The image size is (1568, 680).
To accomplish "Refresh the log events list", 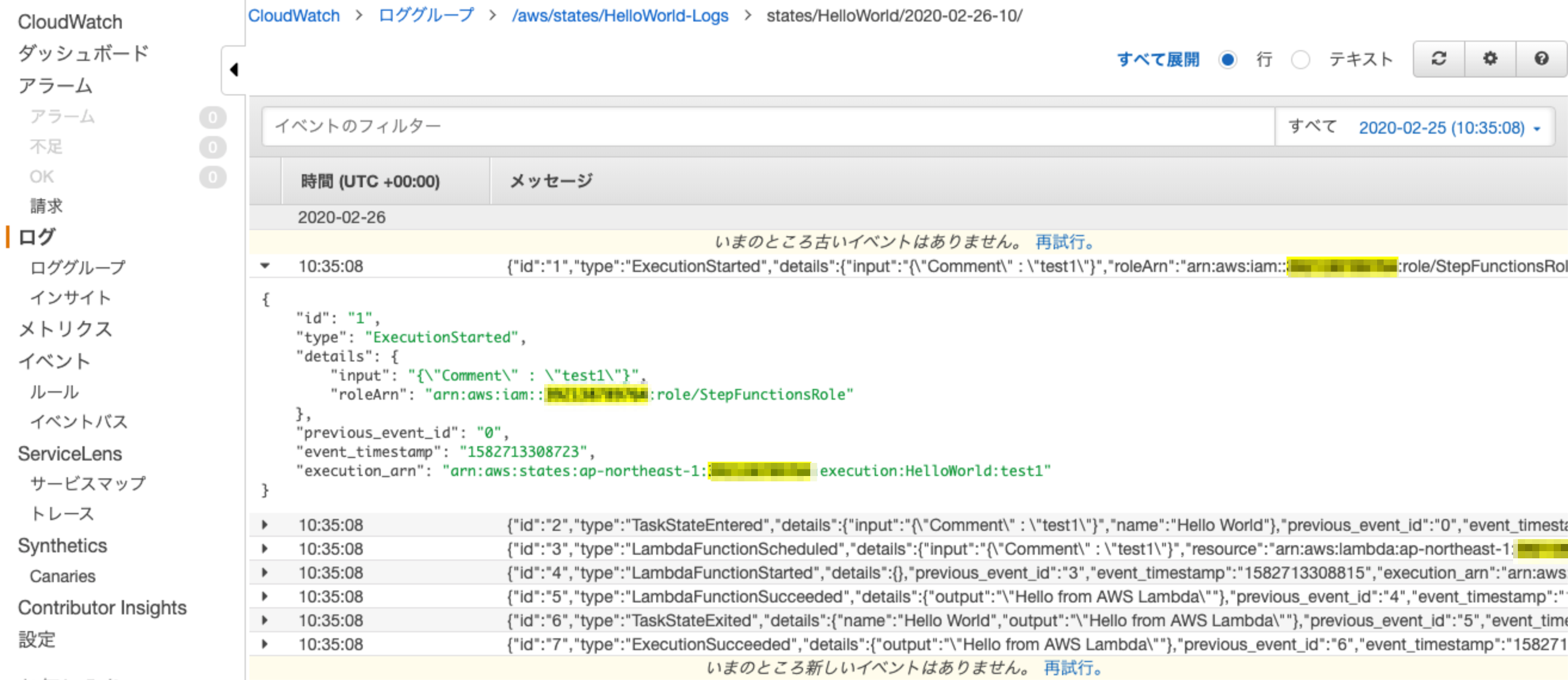I will [1438, 58].
